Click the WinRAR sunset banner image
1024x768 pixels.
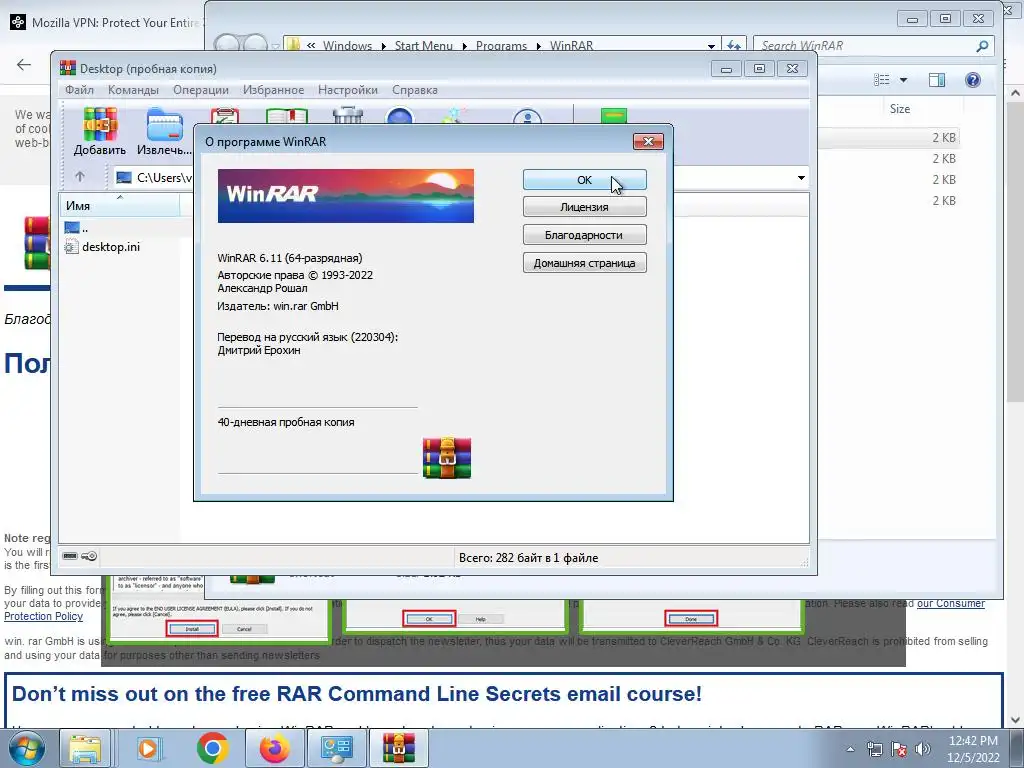[x=345, y=196]
